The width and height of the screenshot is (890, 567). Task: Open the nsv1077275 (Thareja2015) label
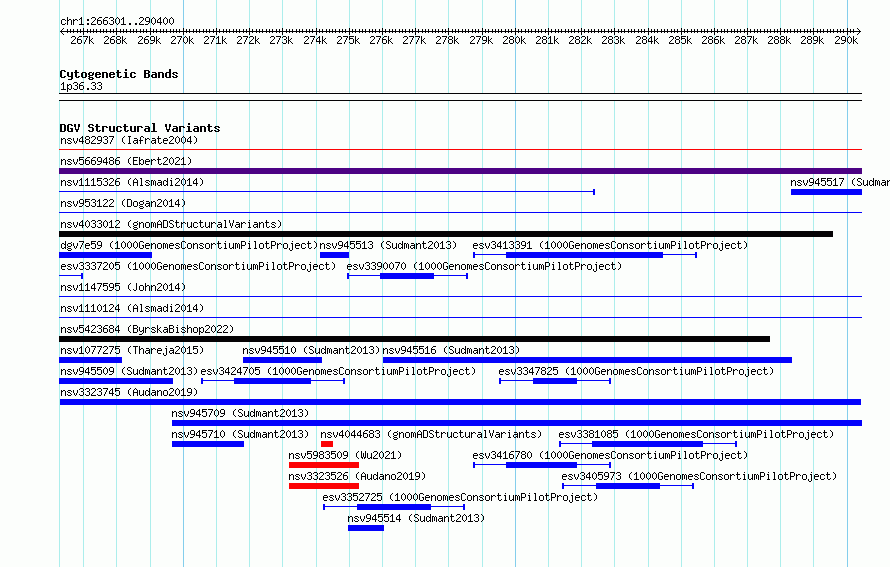132,350
